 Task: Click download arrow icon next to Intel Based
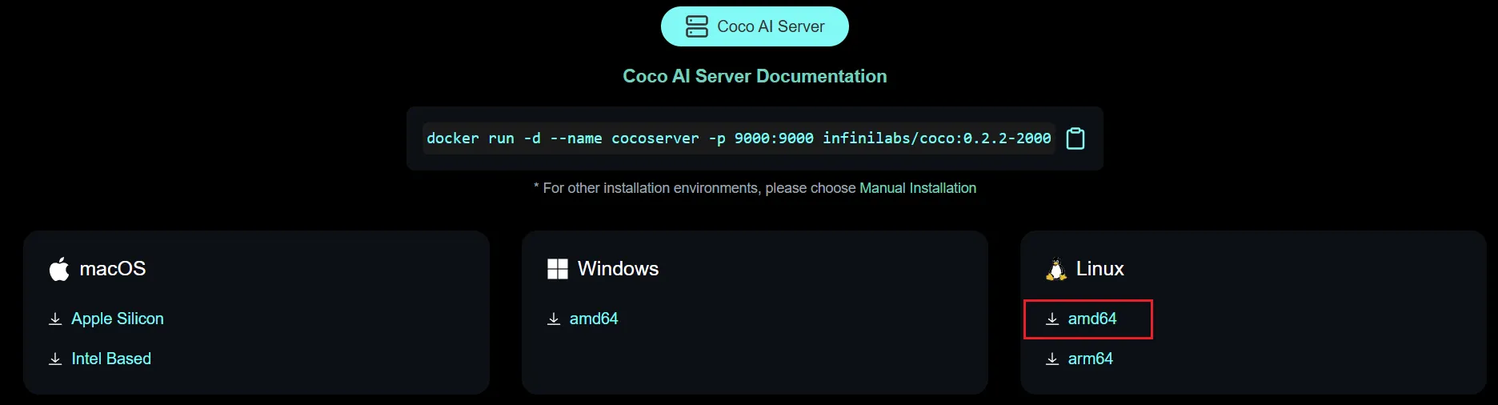55,359
